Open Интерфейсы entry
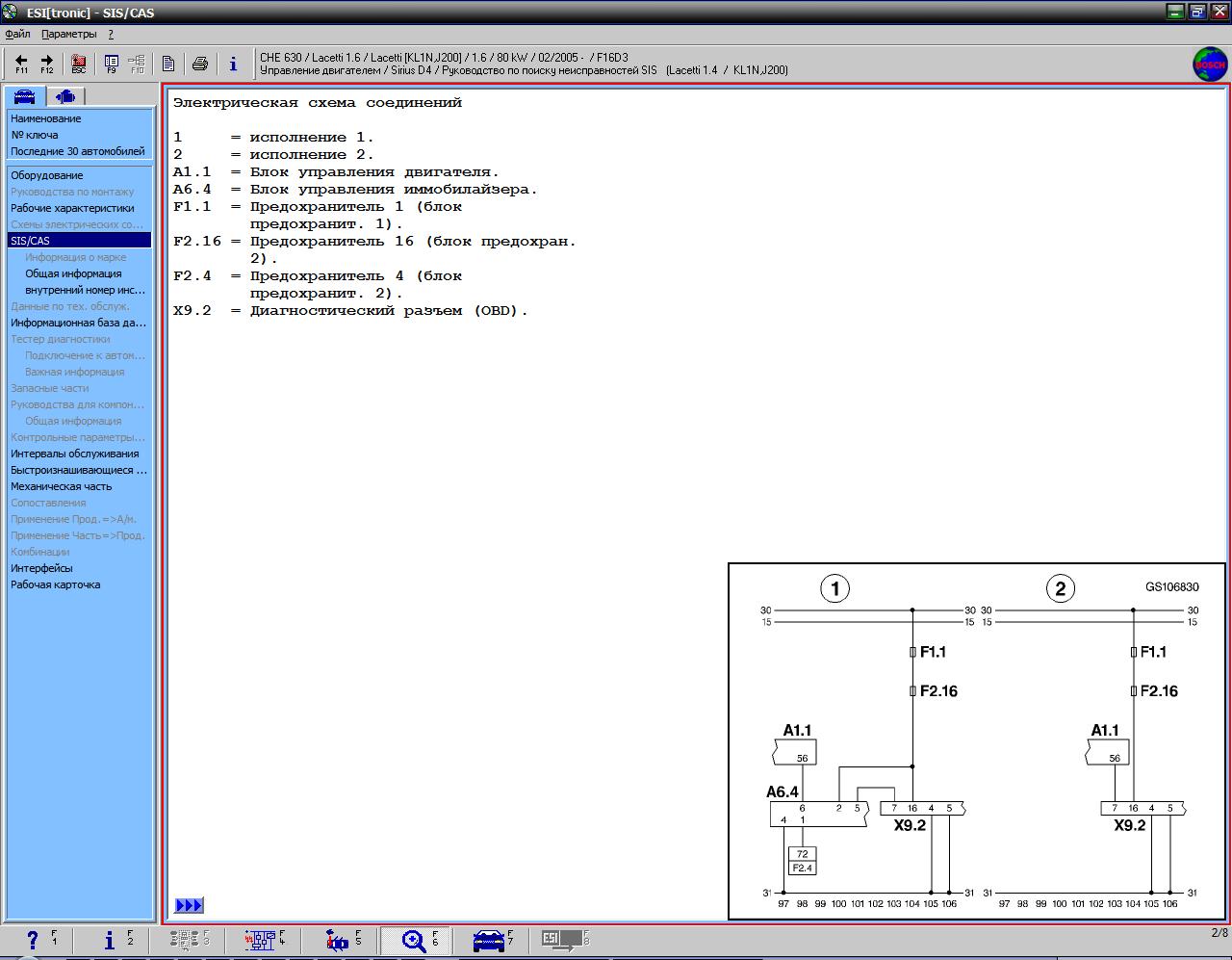Viewport: 1232px width, 960px height. coord(41,568)
